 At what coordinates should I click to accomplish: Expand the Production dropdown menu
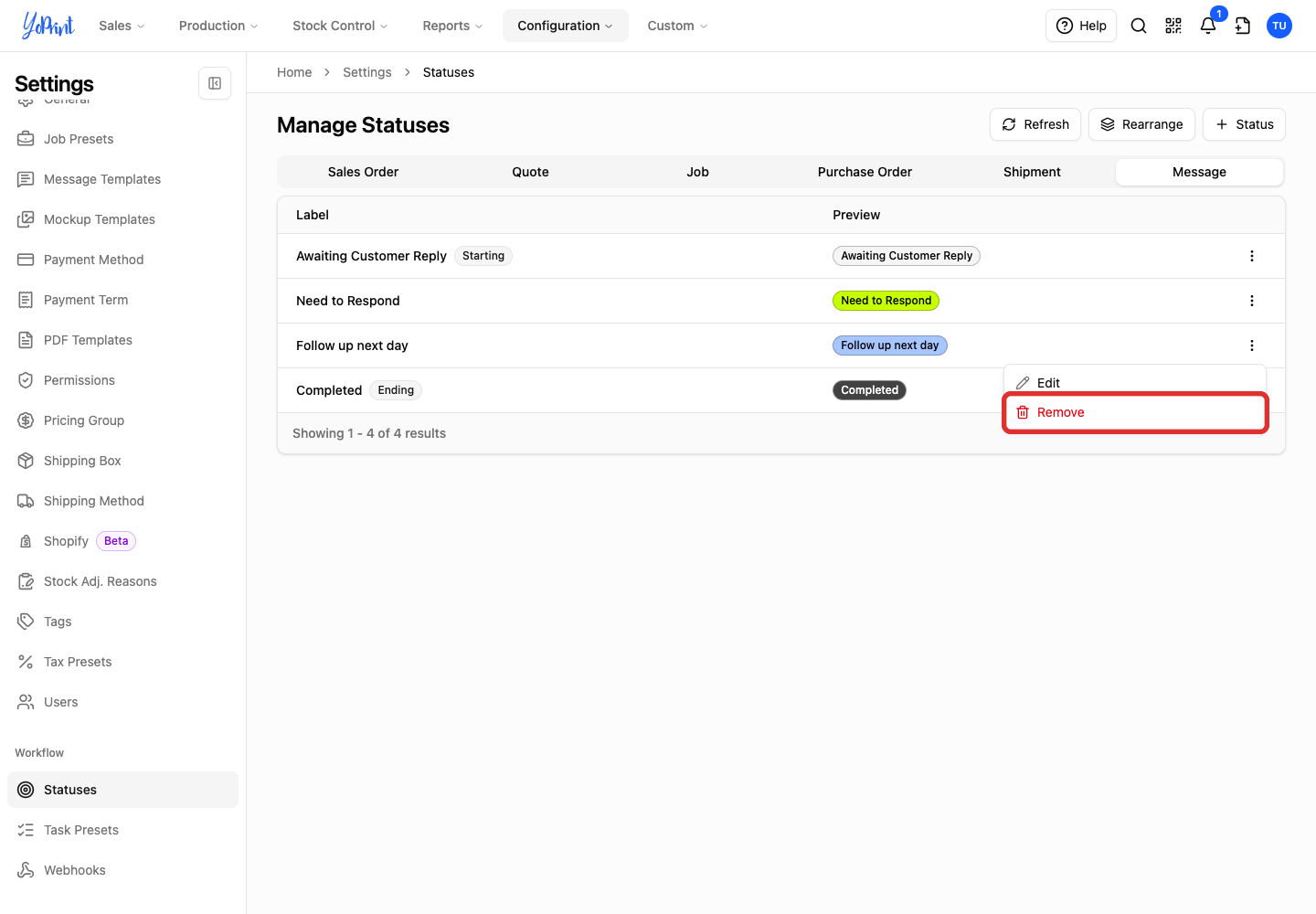(x=218, y=26)
